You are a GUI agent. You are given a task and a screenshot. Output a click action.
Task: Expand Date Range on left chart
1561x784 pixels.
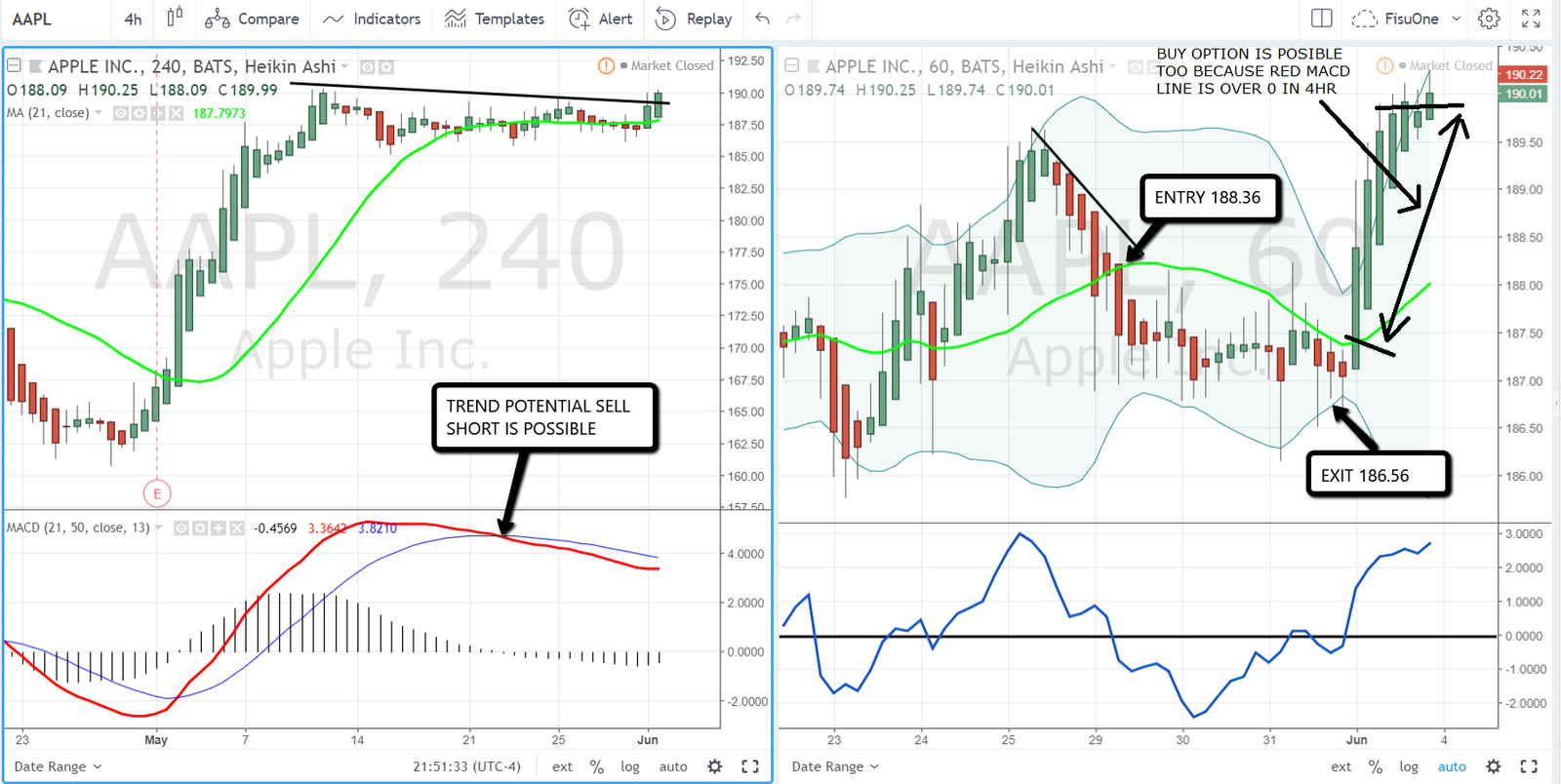[58, 766]
